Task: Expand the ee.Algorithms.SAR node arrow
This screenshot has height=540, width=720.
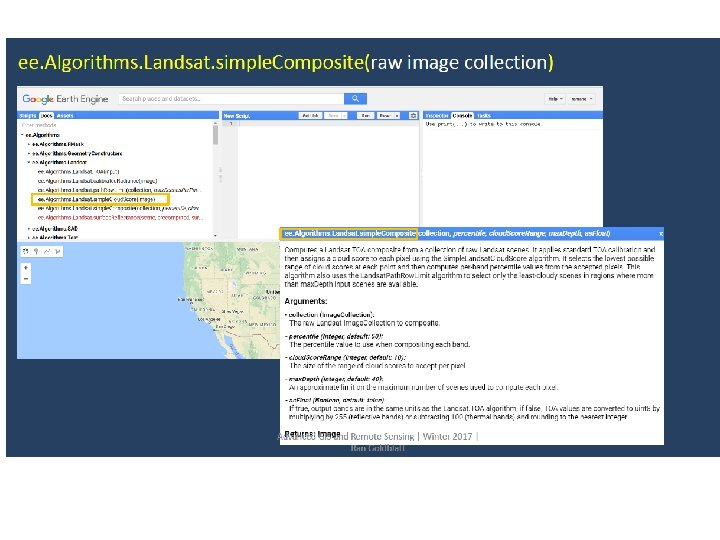Action: point(28,228)
